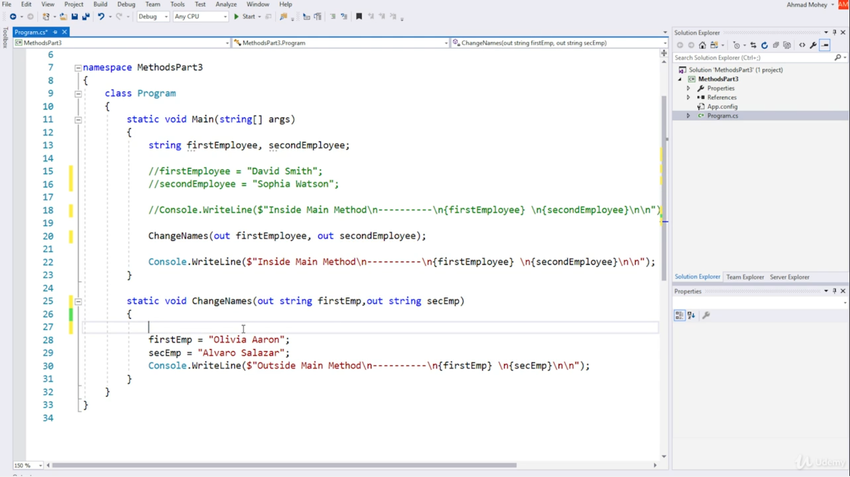850x477 pixels.
Task: Collapse the MethodsPart3 project node
Action: [680, 79]
